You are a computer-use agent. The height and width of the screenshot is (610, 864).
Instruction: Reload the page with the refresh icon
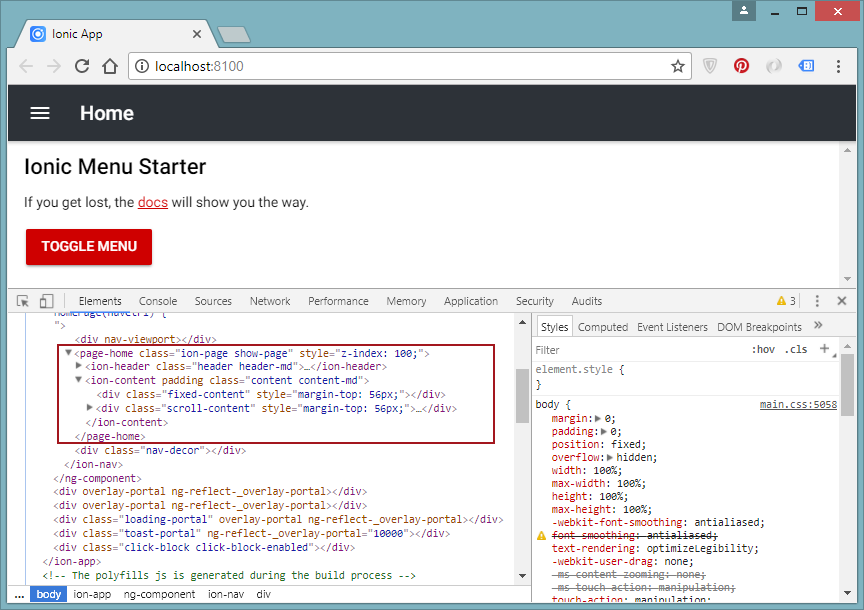[82, 66]
